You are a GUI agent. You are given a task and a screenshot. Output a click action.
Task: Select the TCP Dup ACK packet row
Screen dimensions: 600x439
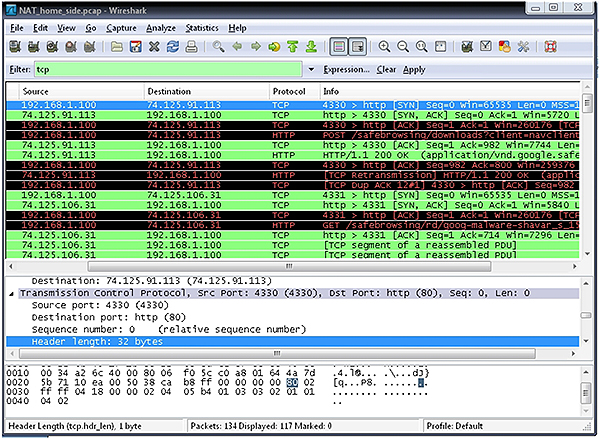[x=293, y=185]
